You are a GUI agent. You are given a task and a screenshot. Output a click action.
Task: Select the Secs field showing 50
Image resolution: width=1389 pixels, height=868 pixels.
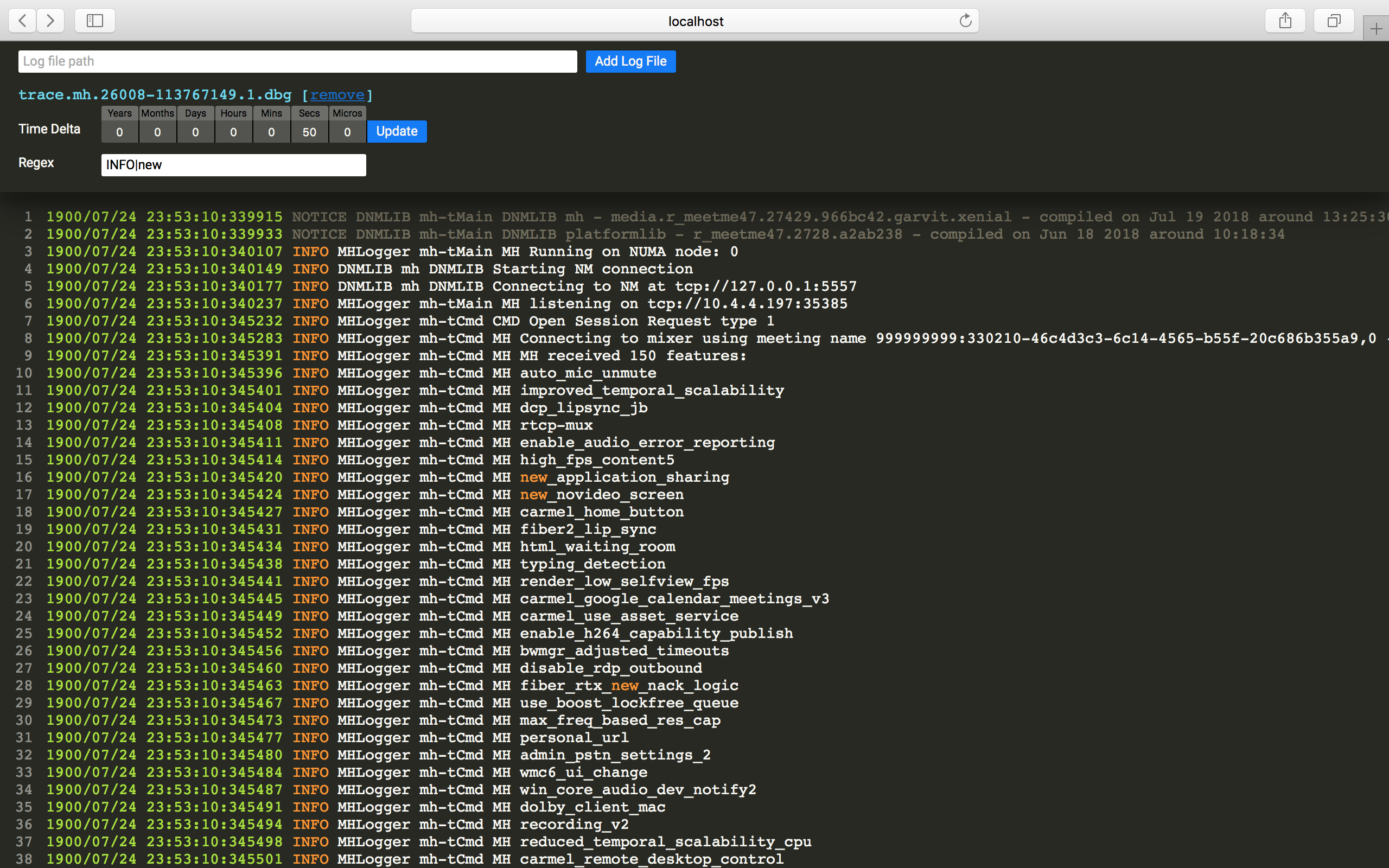click(x=309, y=132)
